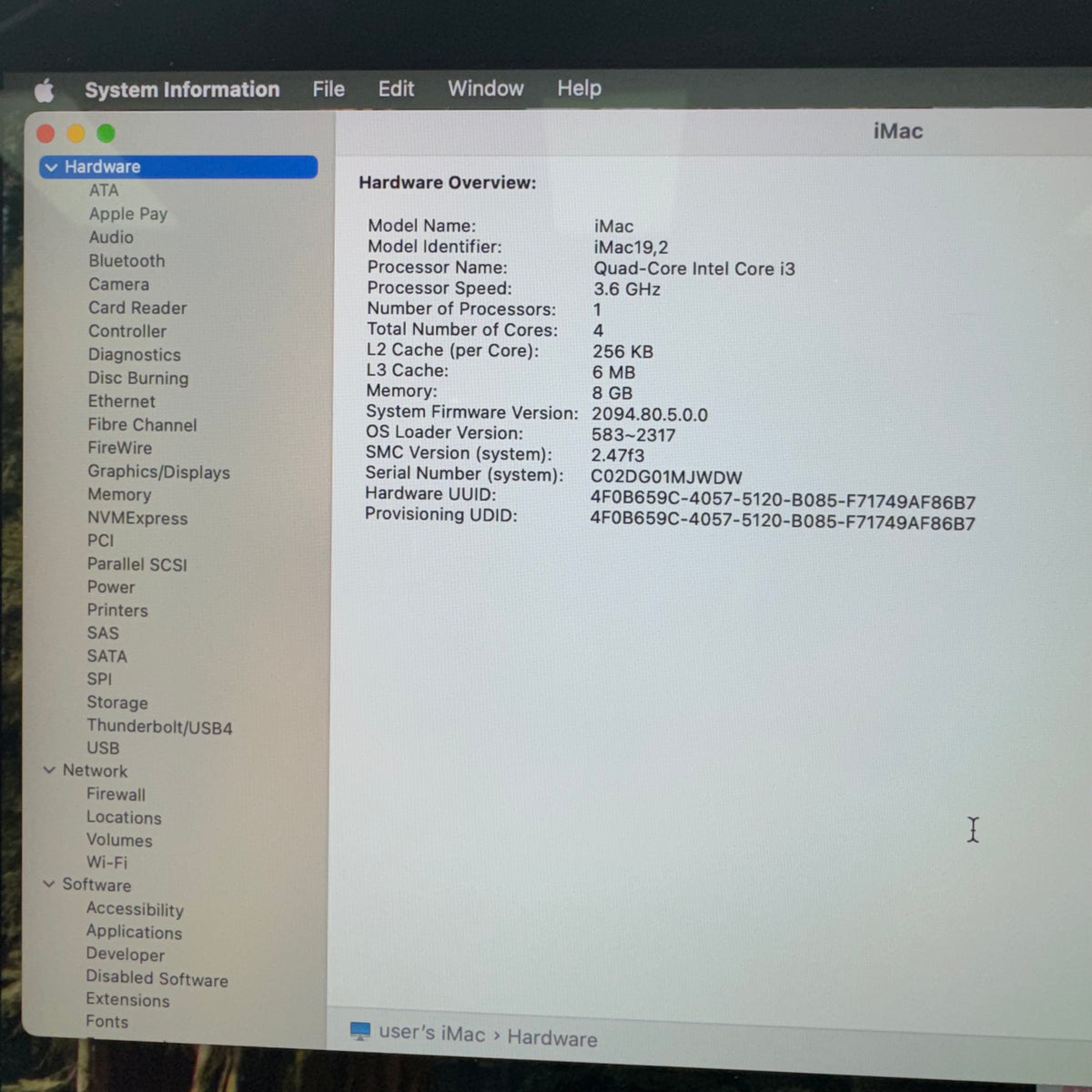Viewport: 1092px width, 1092px height.
Task: Select Card Reader in the sidebar
Action: point(137,308)
